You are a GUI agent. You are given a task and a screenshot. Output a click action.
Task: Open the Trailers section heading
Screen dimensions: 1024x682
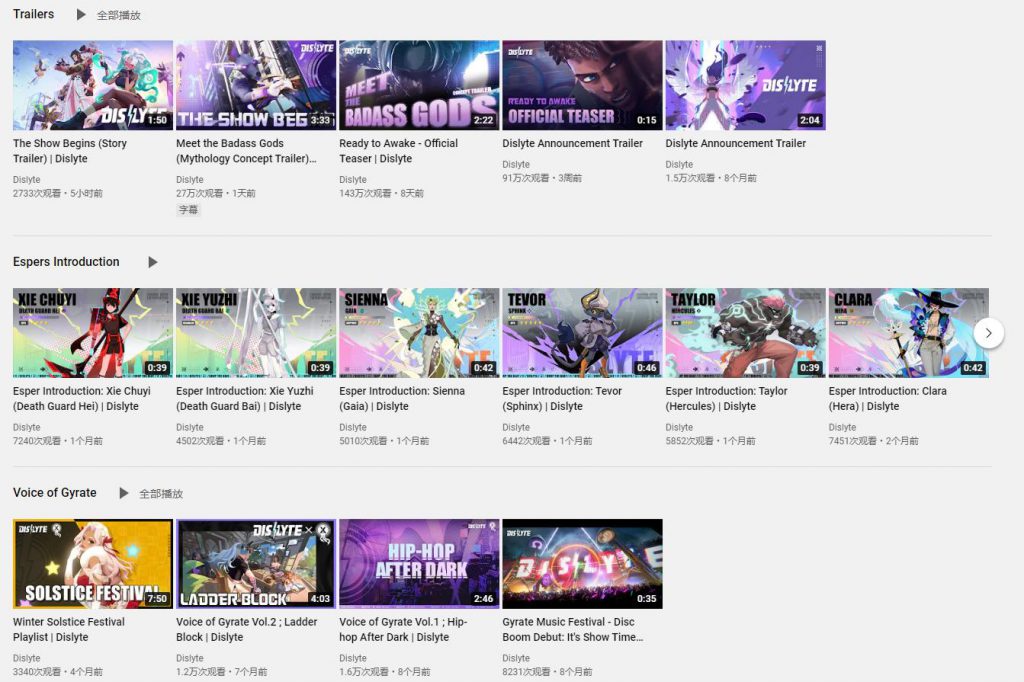[33, 14]
